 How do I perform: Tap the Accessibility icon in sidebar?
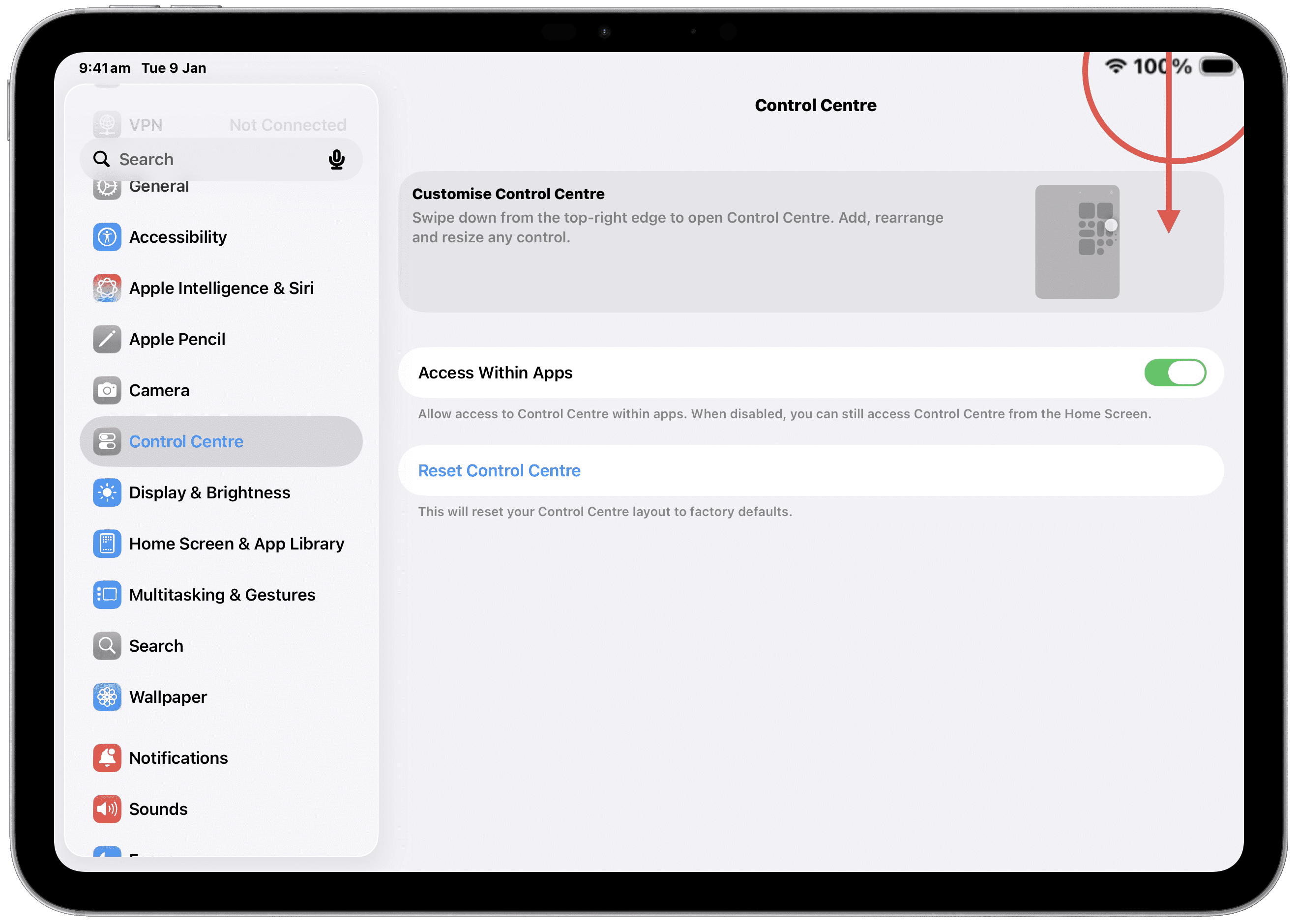[107, 237]
